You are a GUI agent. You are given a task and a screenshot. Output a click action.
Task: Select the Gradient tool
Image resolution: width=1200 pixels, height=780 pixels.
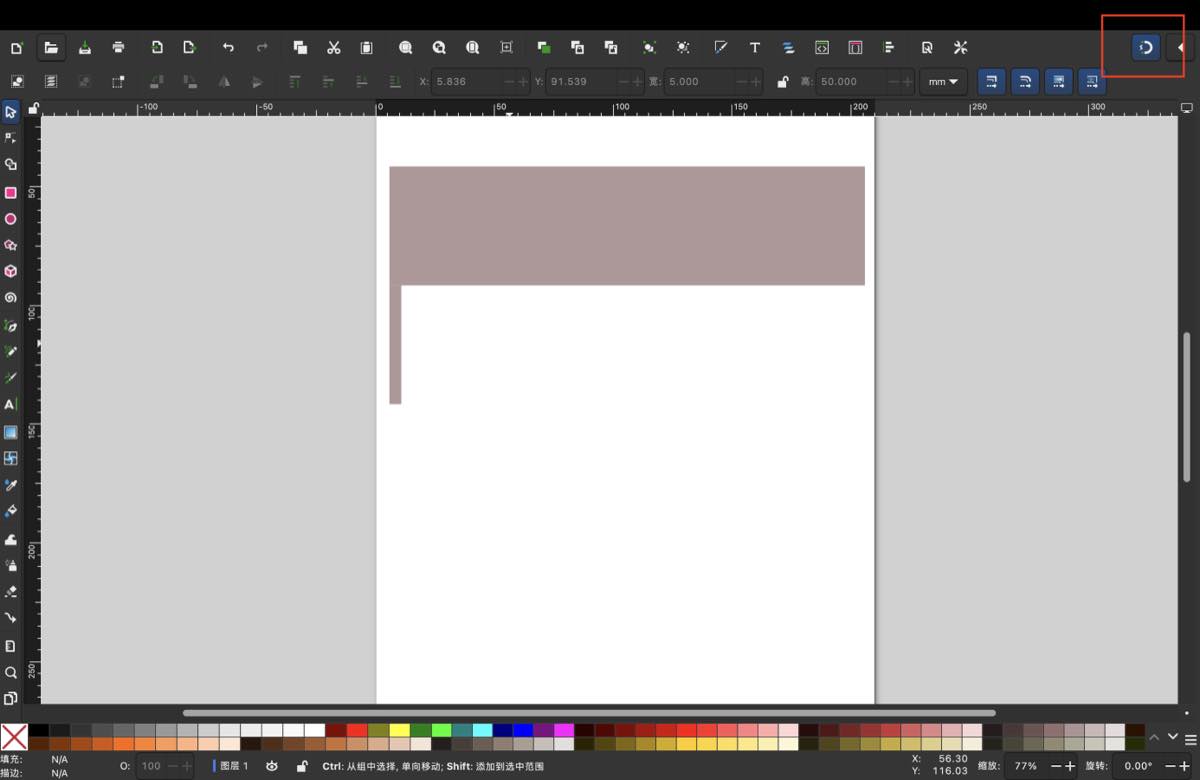tap(11, 432)
